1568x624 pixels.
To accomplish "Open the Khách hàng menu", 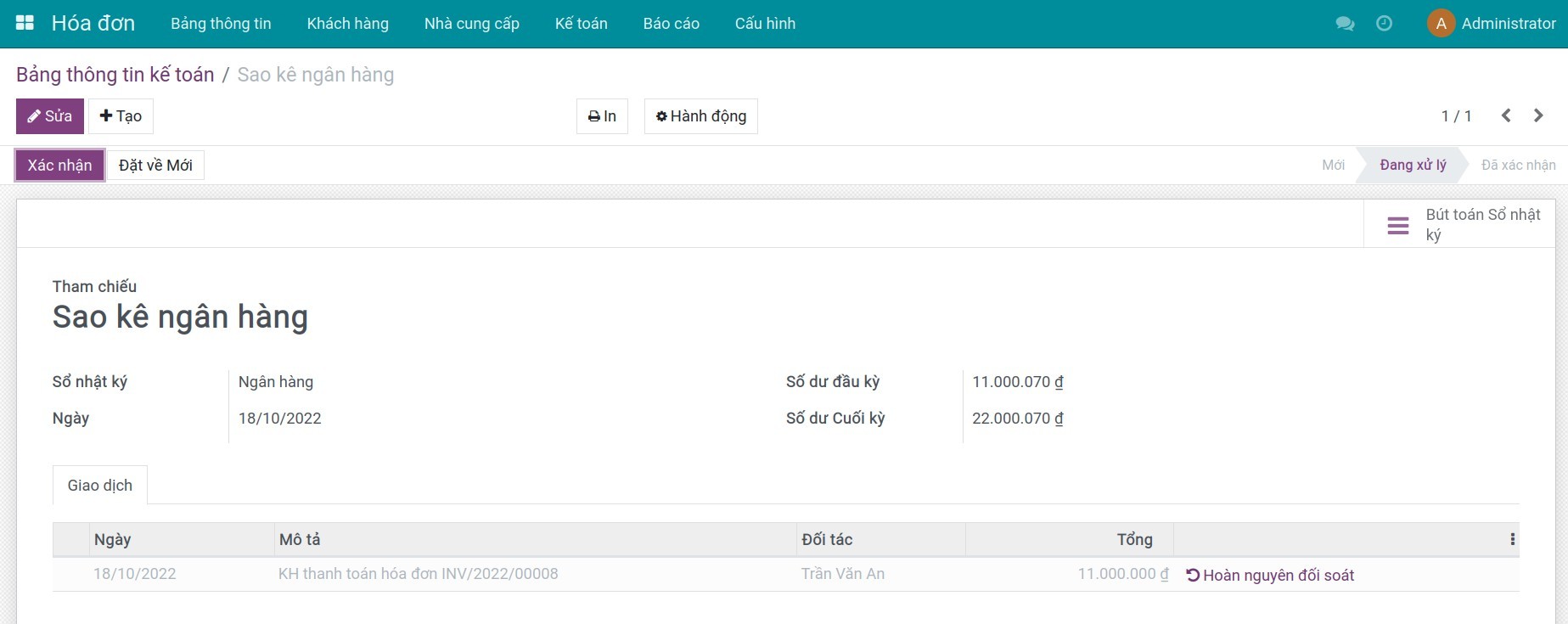I will (347, 24).
